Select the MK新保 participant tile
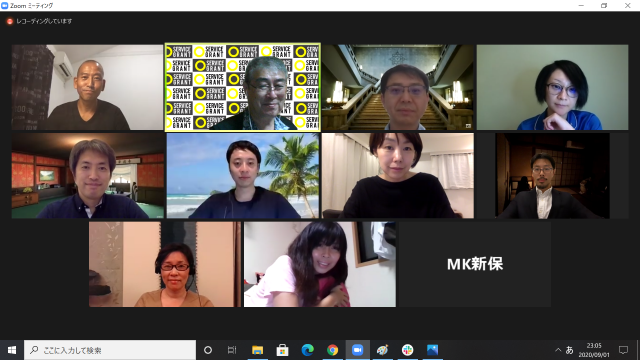This screenshot has height=360, width=640. [x=475, y=264]
